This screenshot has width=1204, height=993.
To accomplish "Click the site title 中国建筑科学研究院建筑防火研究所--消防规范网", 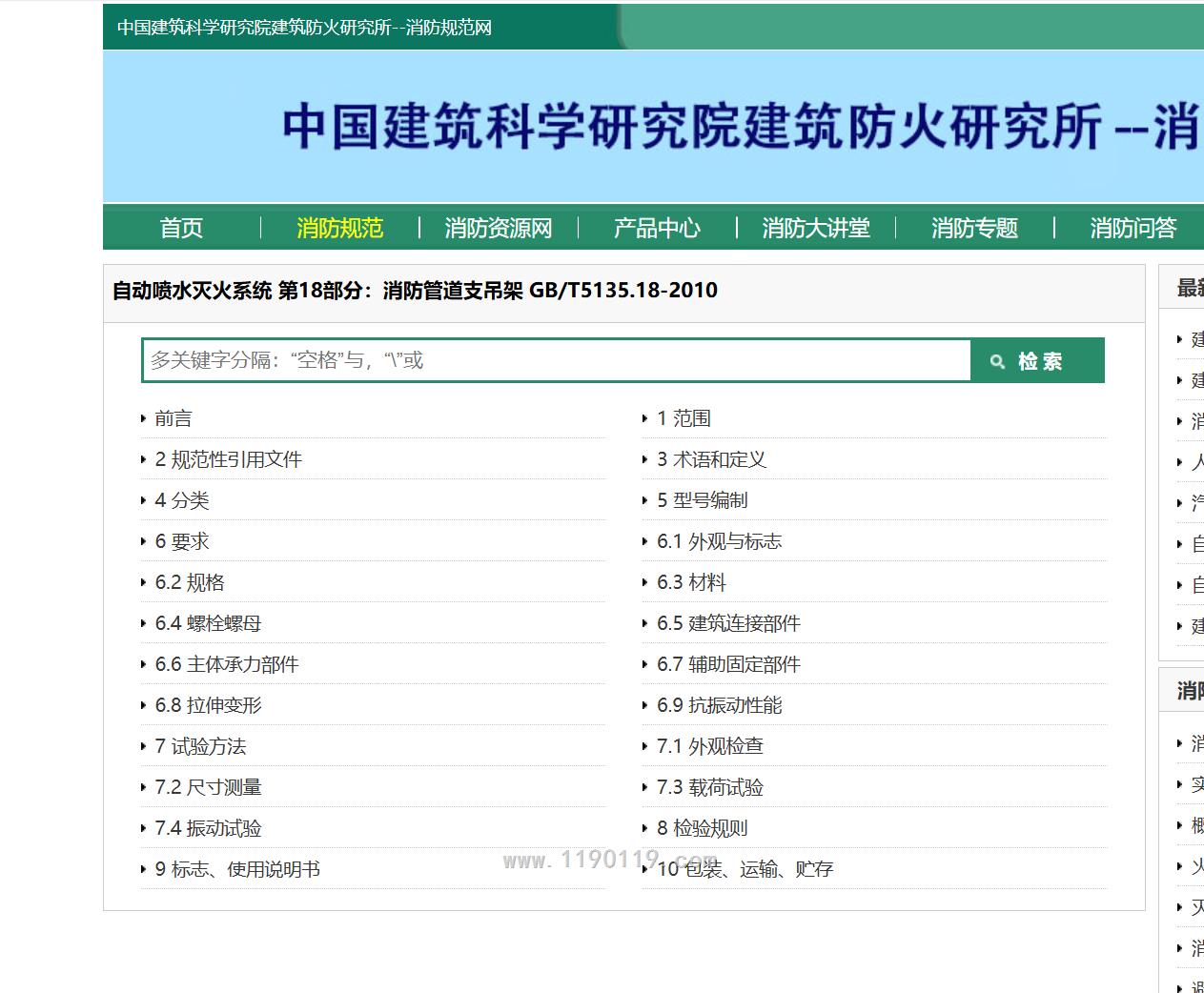I will point(304,28).
